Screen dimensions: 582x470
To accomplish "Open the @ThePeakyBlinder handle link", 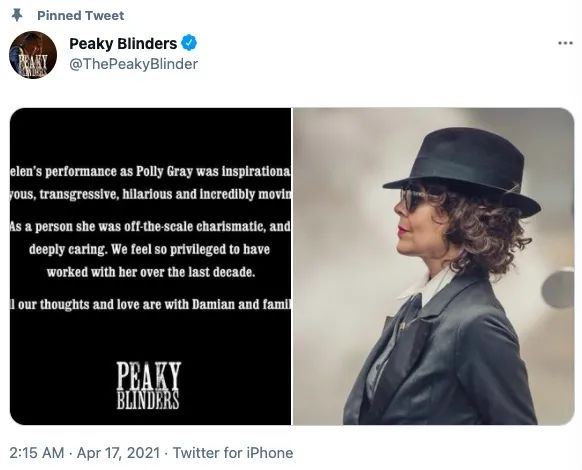I will tap(134, 64).
